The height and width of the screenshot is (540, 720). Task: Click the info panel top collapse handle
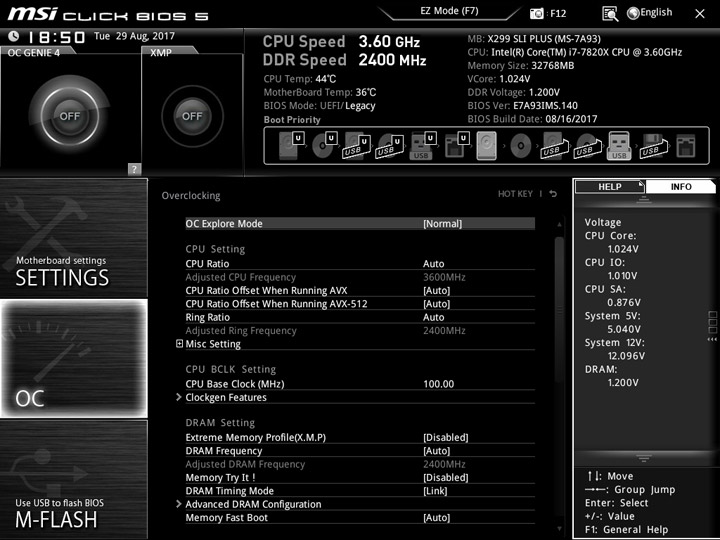click(x=644, y=199)
